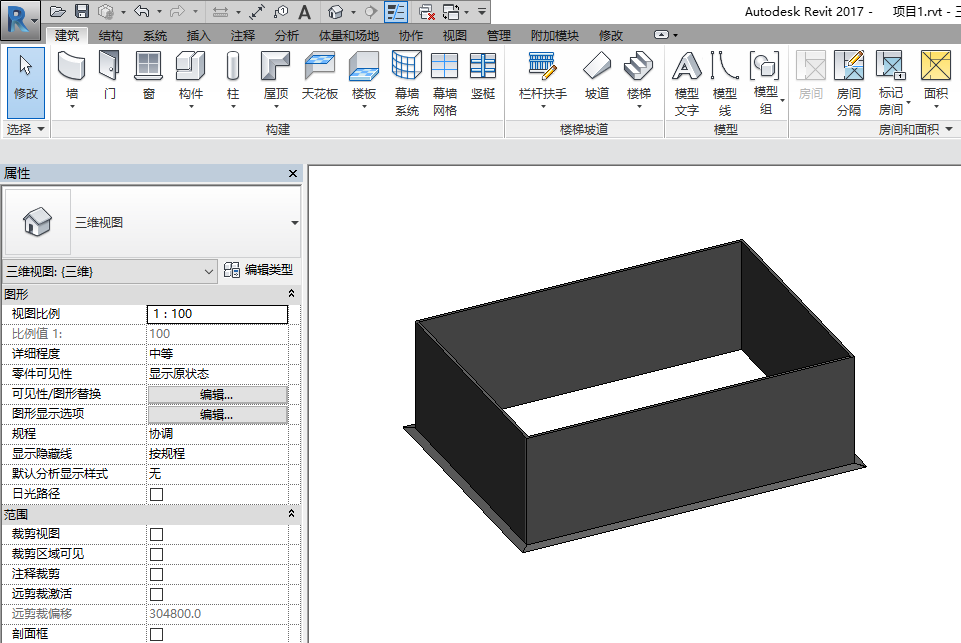Collapse the 图形 properties section

(x=292, y=294)
